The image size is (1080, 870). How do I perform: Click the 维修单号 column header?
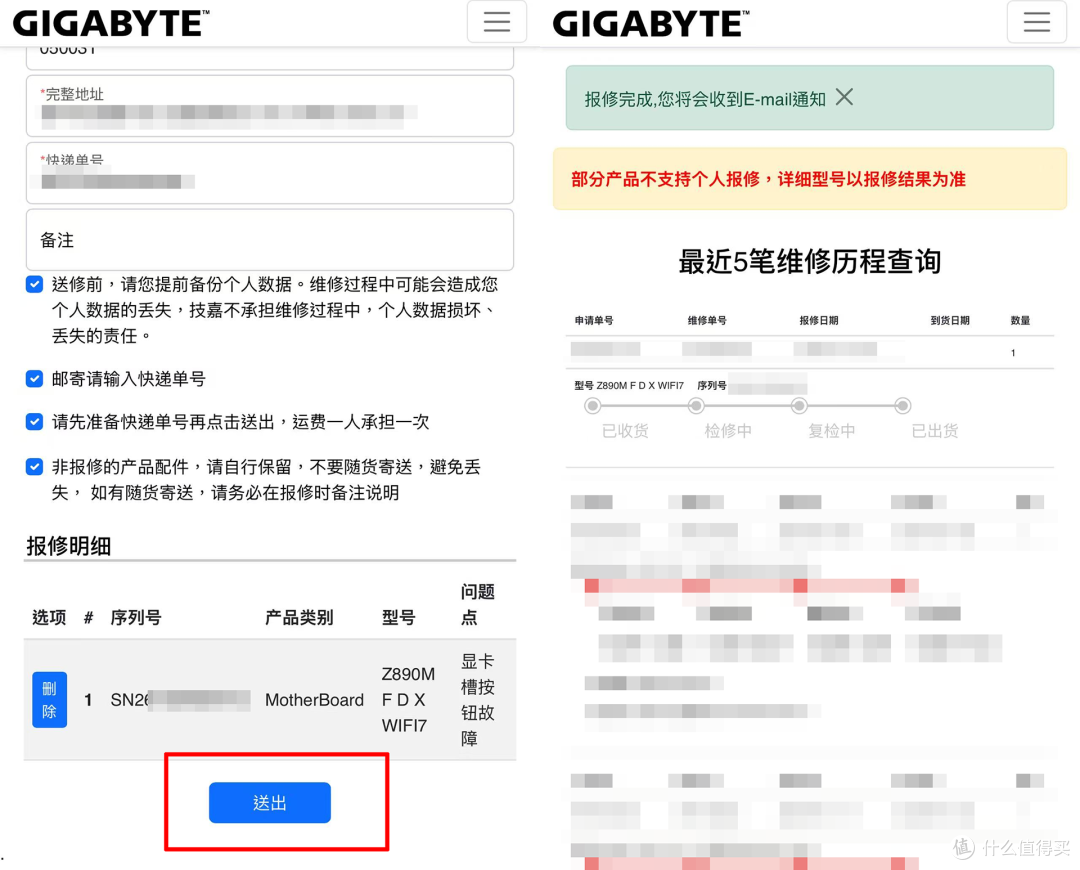(x=707, y=320)
